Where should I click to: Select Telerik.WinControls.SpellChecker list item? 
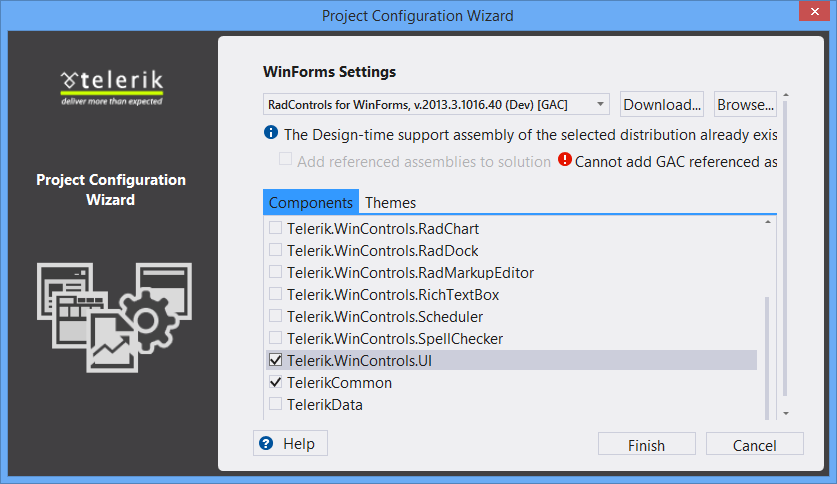coord(395,339)
